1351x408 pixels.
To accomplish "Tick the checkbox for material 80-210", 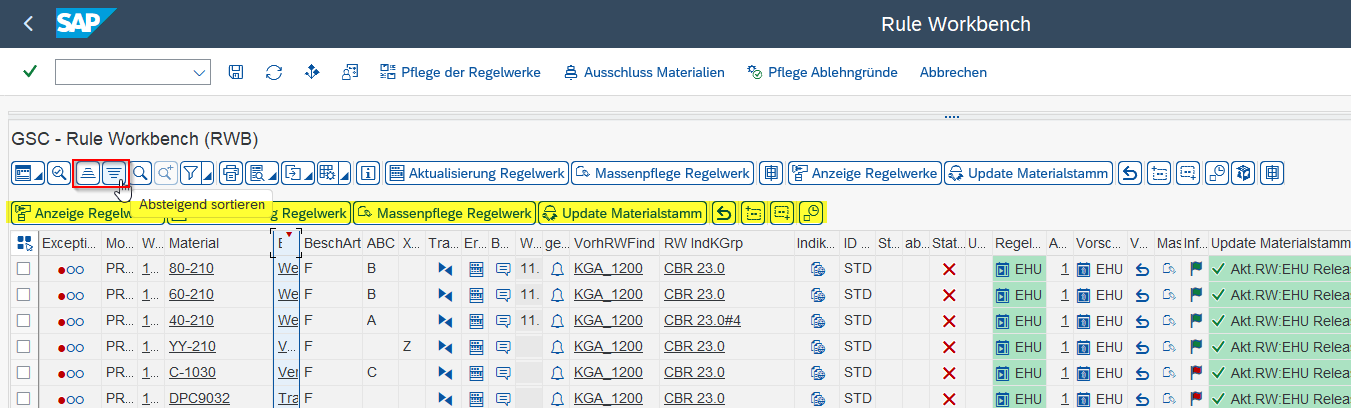I will tap(23, 269).
